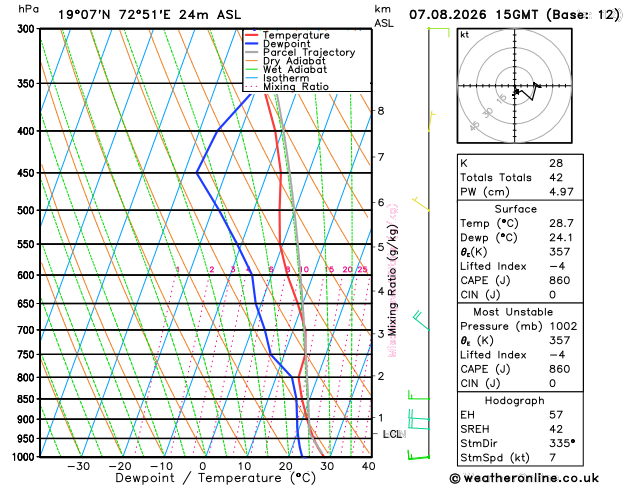Click the Pressure (mb) value 1002
The image size is (629, 486).
(564, 326)
